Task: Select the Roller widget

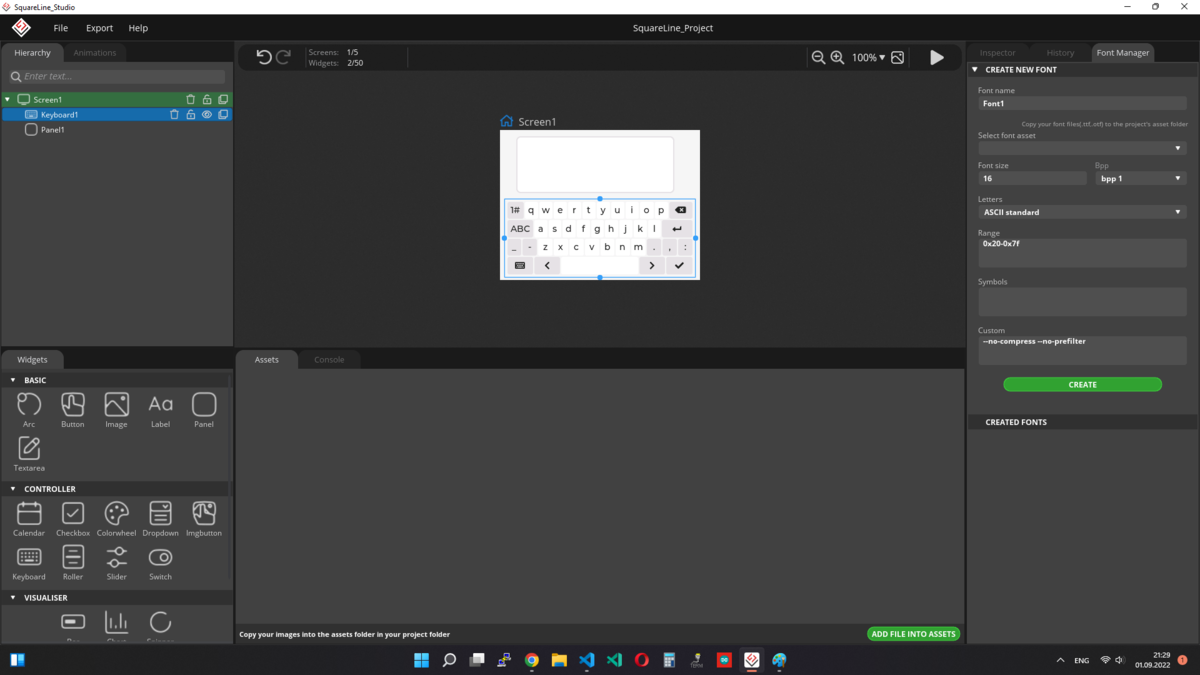Action: tap(73, 563)
